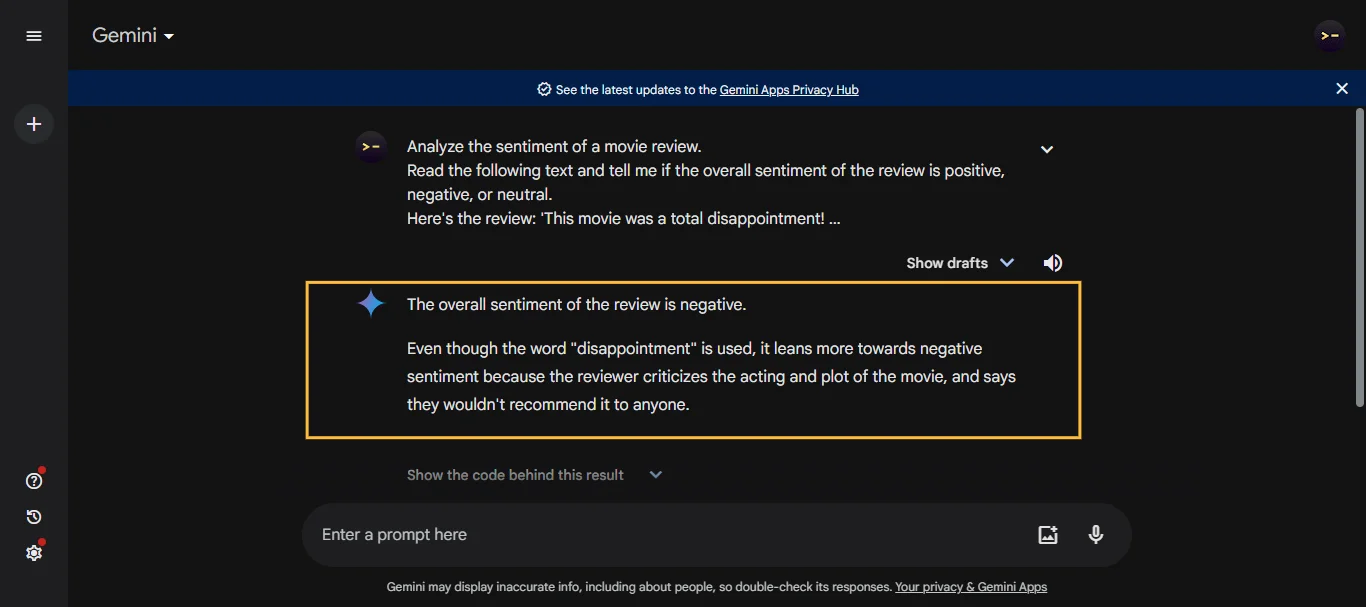Open chat history via the activity icon

pos(33,517)
